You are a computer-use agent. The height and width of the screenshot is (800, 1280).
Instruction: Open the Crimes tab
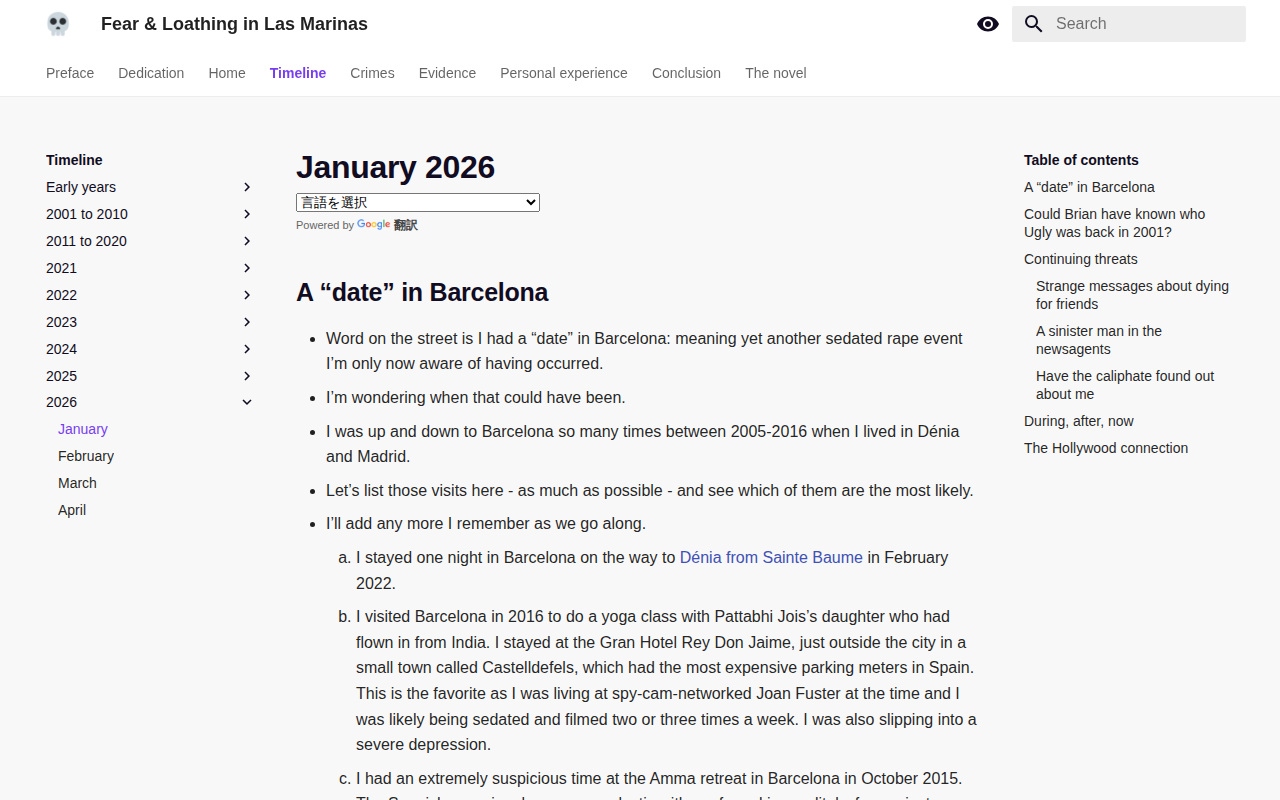[x=372, y=73]
